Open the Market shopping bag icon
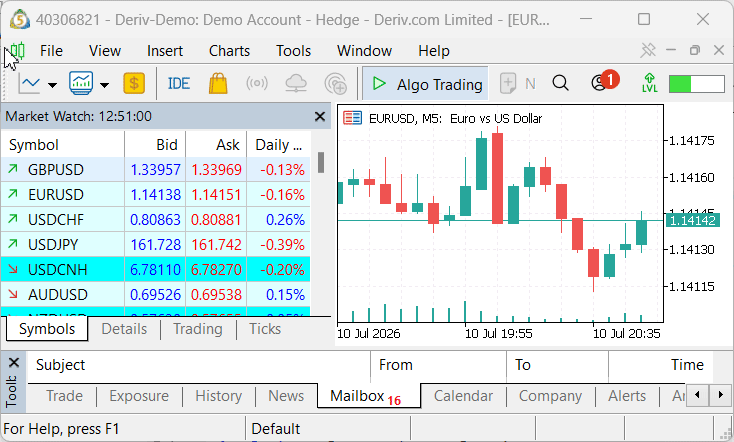The image size is (734, 442). pyautogui.click(x=218, y=83)
